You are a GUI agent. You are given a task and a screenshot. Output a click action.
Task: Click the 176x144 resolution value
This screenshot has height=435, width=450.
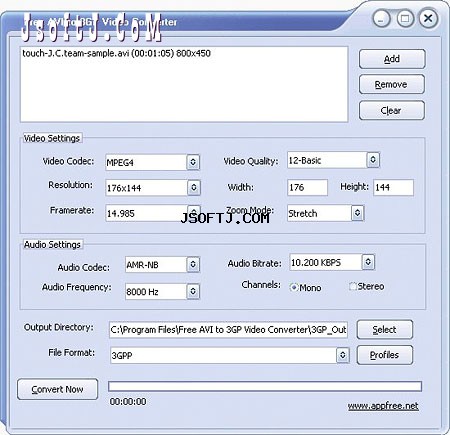[124, 188]
